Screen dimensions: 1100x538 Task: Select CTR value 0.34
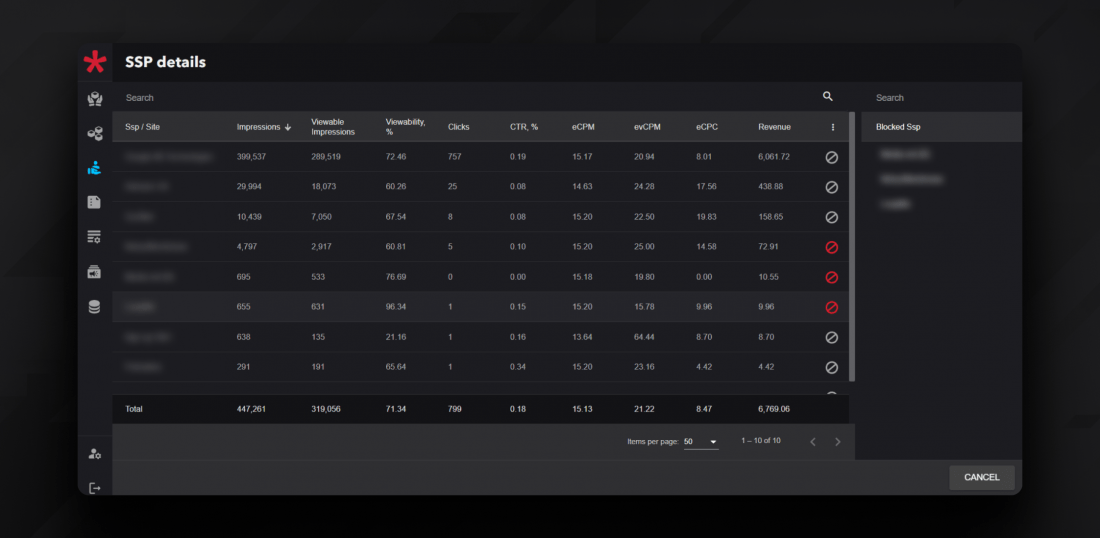click(x=518, y=368)
